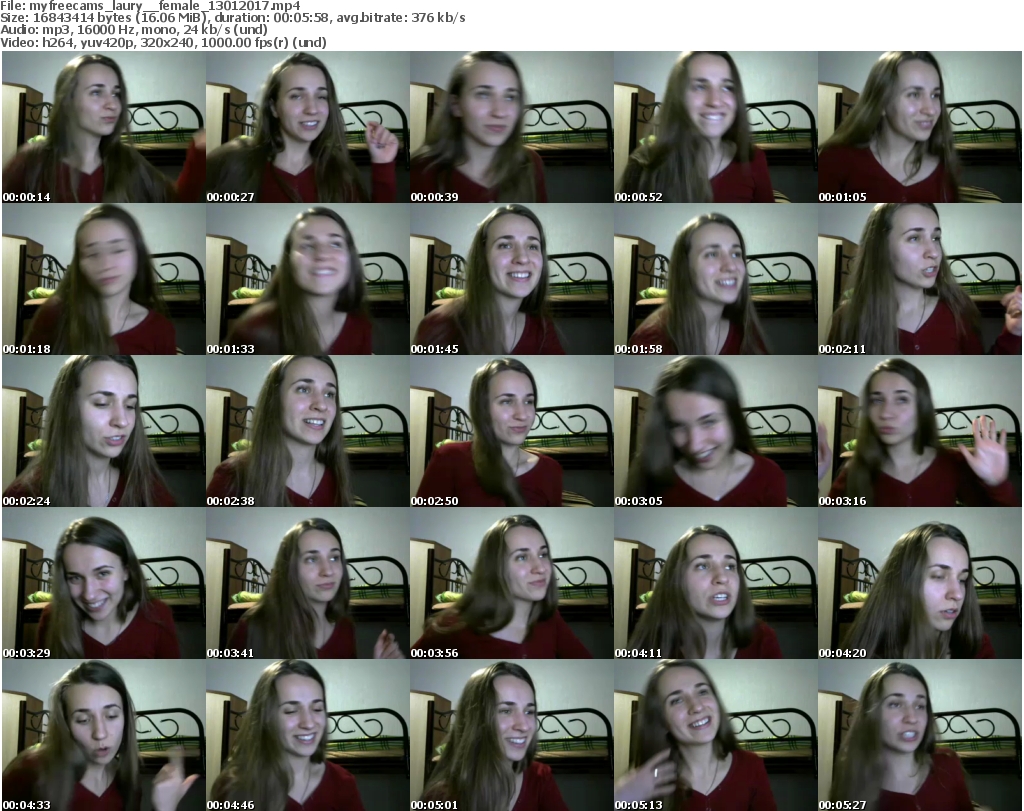Click the Video h264 info line
Image resolution: width=1024 pixels, height=811 pixels.
[163, 42]
